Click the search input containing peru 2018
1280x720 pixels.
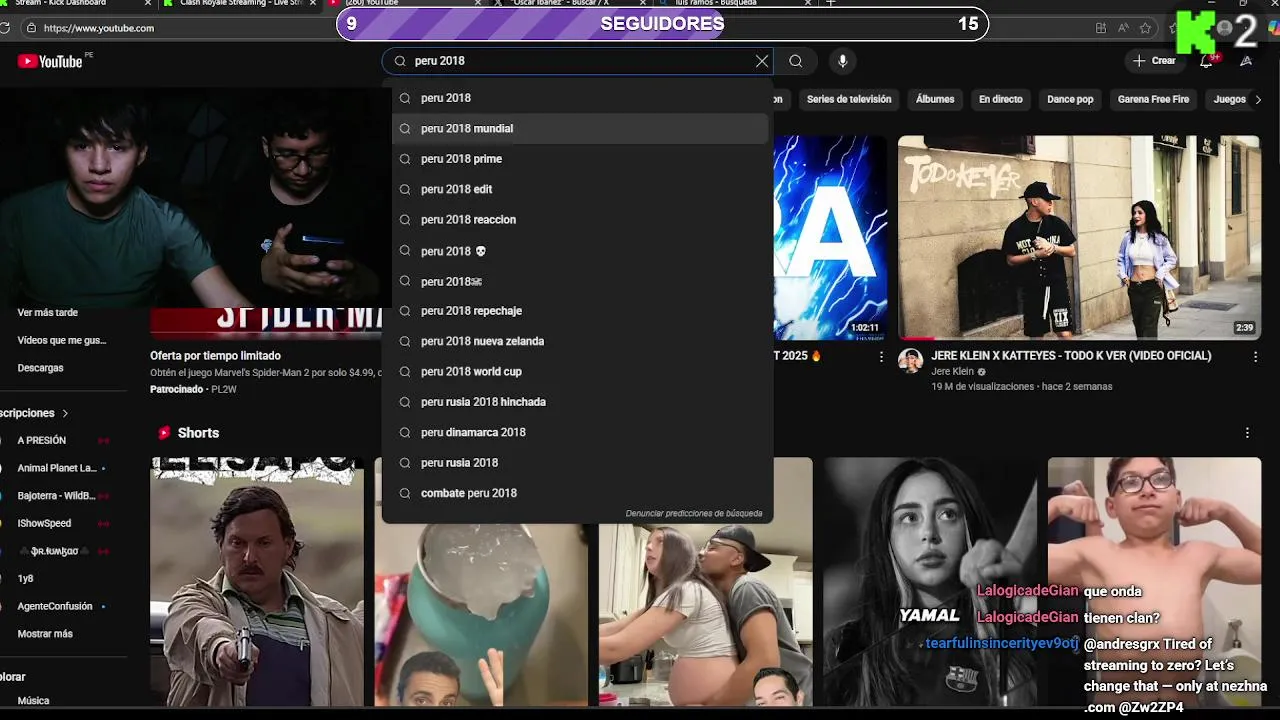[580, 61]
